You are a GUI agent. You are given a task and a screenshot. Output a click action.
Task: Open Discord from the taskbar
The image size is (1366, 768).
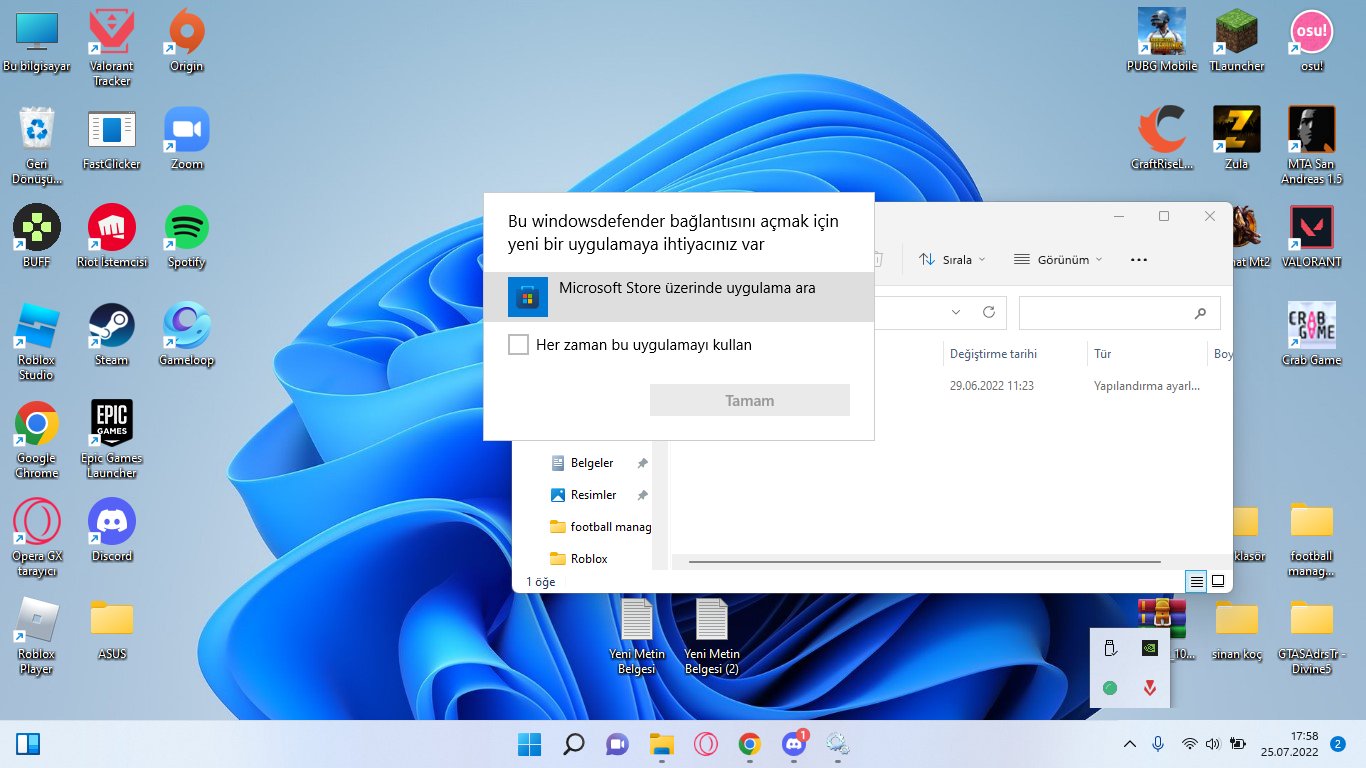[x=794, y=744]
